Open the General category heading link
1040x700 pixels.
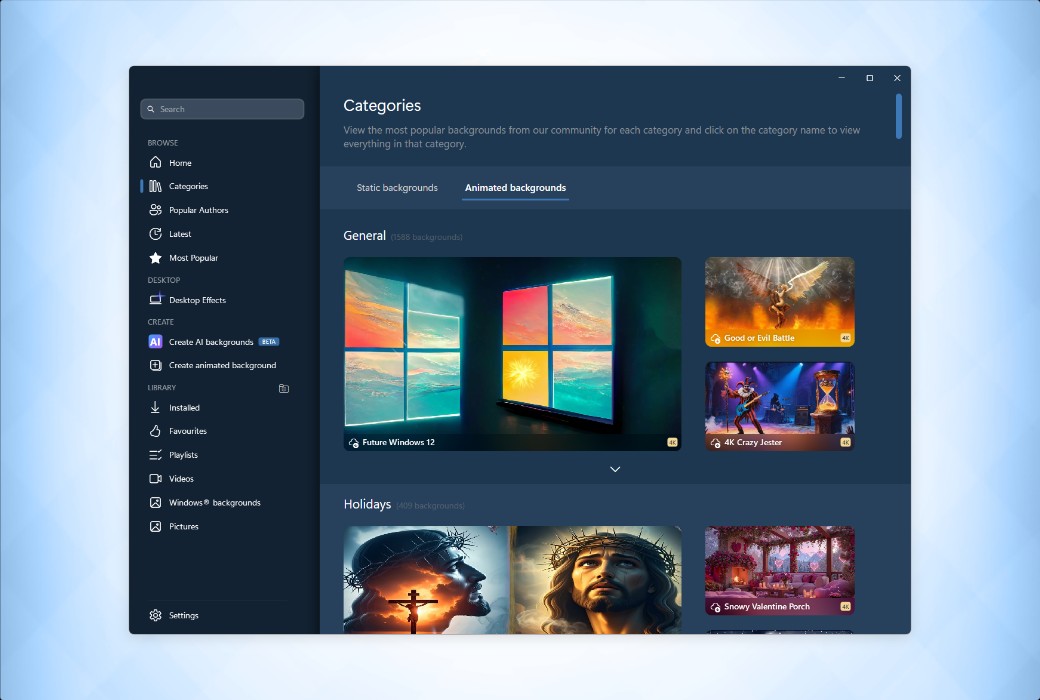click(364, 236)
